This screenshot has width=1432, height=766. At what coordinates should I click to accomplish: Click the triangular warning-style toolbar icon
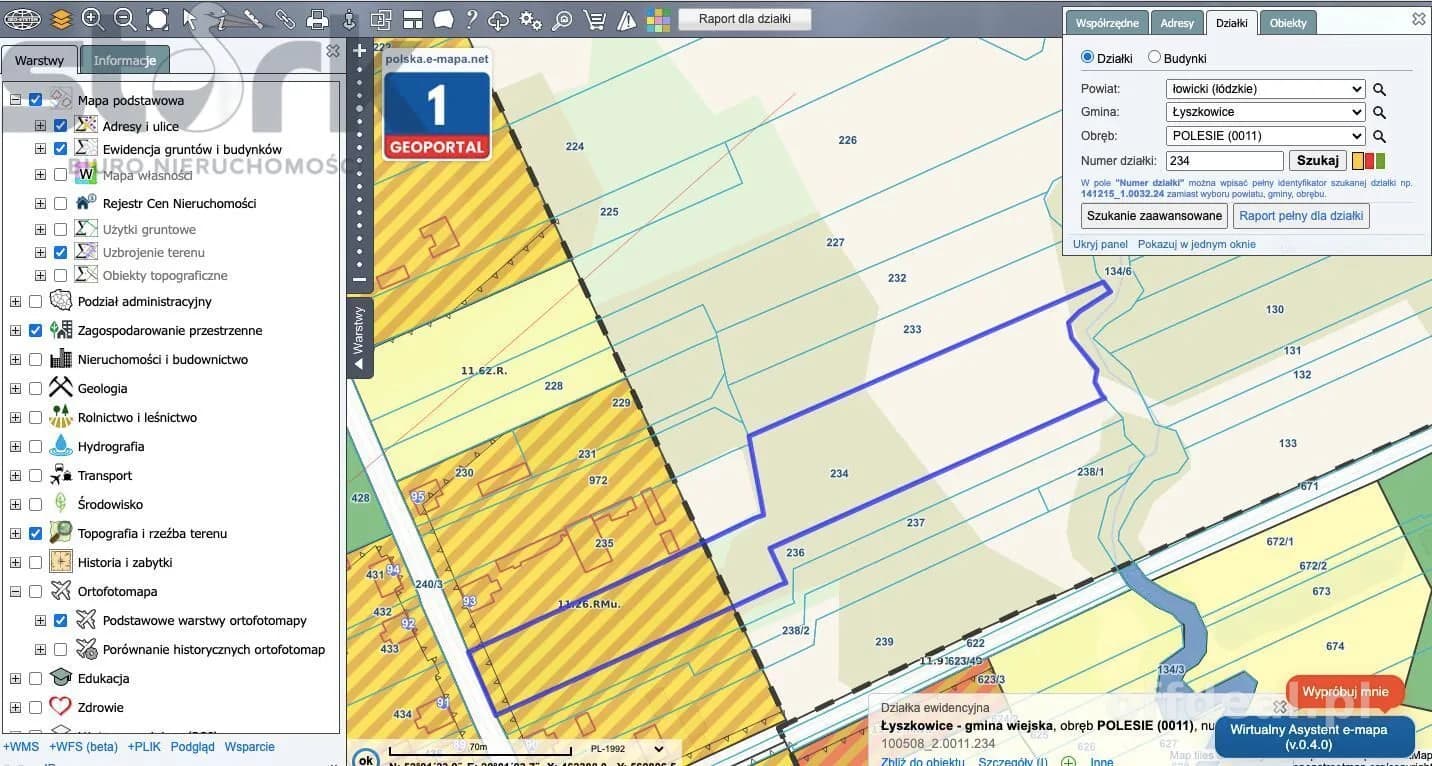pos(627,19)
